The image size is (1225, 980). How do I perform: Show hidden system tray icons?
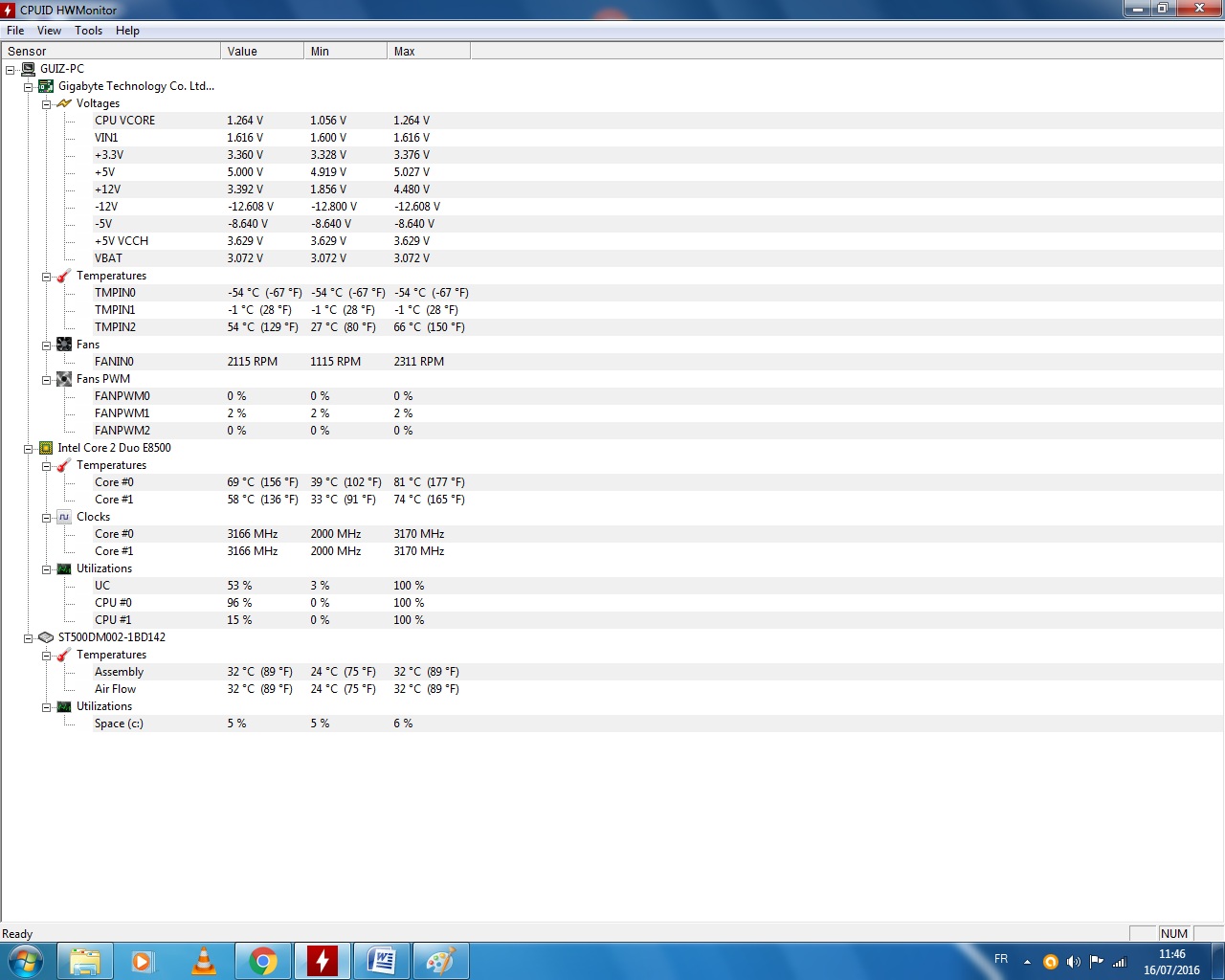[1027, 962]
